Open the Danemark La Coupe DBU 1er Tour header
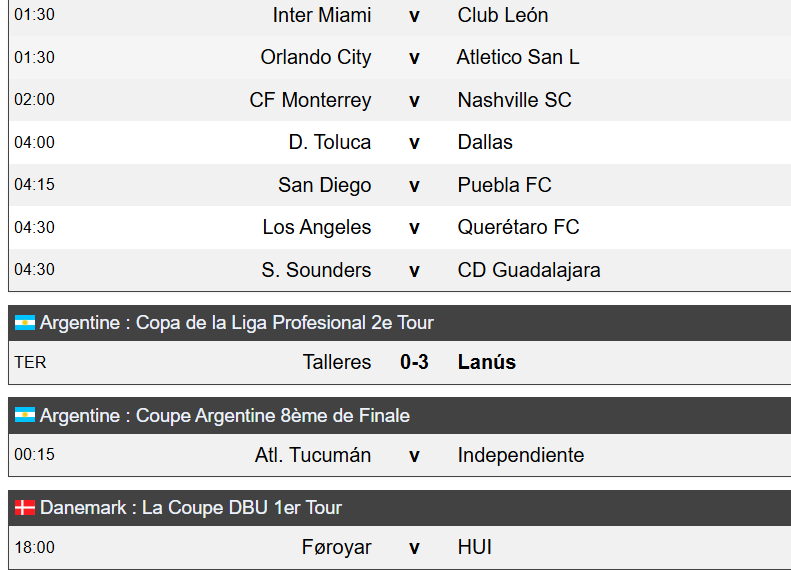 pyautogui.click(x=400, y=508)
